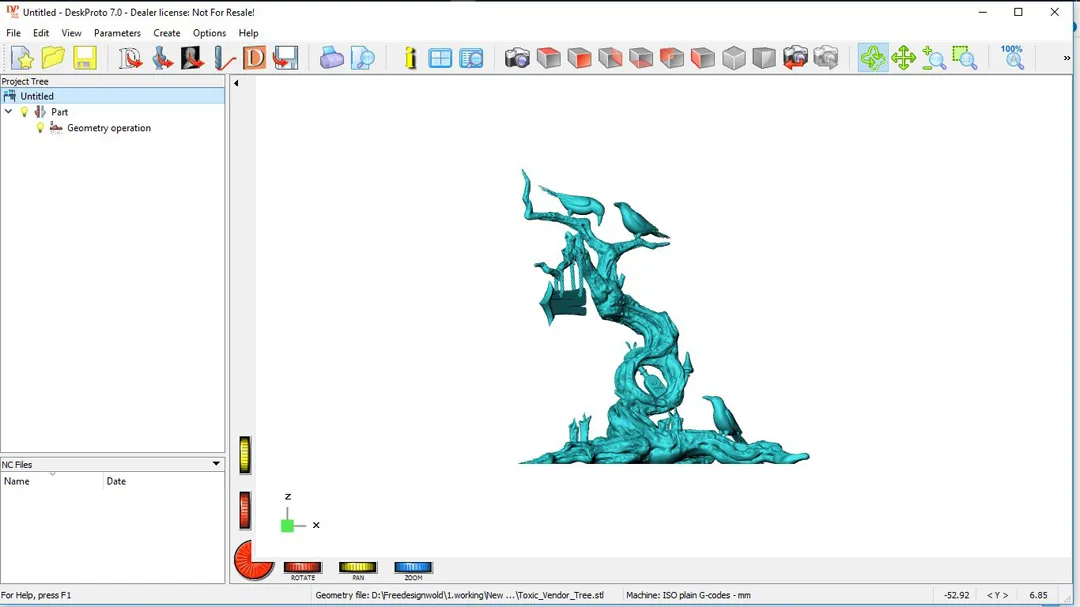1080x607 pixels.
Task: Select the Rotate mouse mode icon
Action: pyautogui.click(x=872, y=58)
